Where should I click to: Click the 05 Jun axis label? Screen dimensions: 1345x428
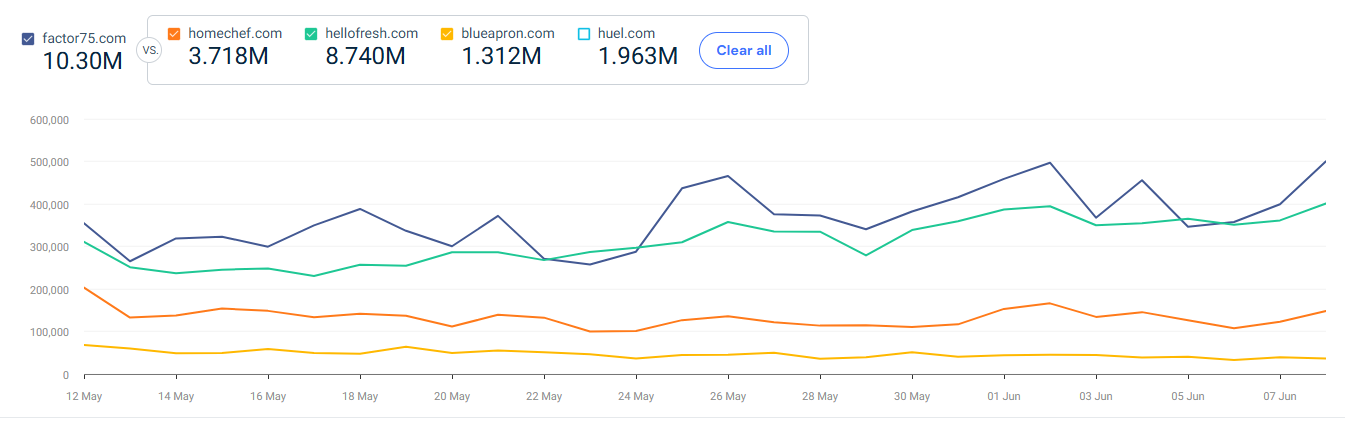point(1188,397)
